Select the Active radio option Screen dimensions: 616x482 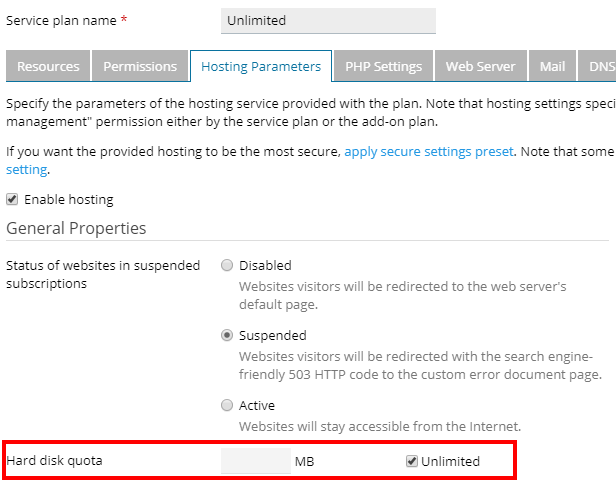227,406
